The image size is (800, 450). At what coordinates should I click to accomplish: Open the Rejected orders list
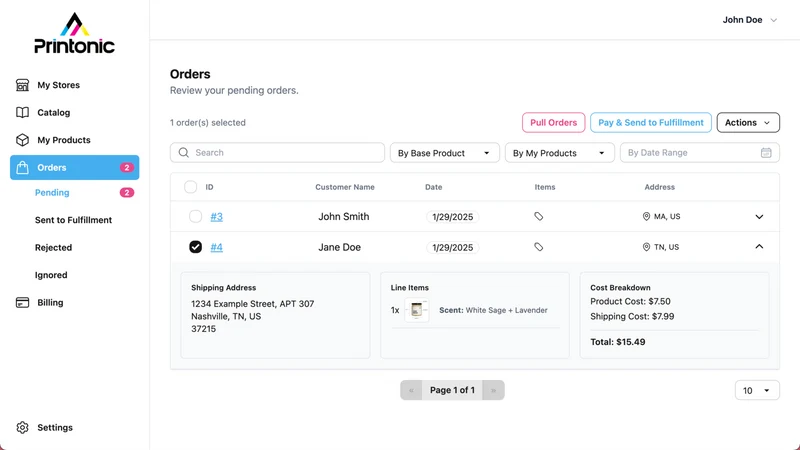(x=54, y=247)
